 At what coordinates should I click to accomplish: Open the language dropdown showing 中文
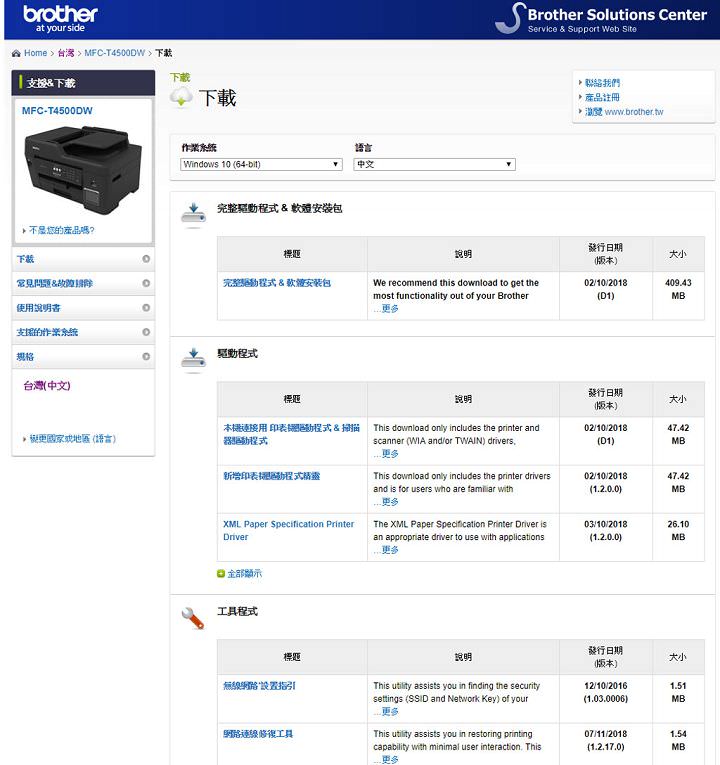[x=434, y=164]
